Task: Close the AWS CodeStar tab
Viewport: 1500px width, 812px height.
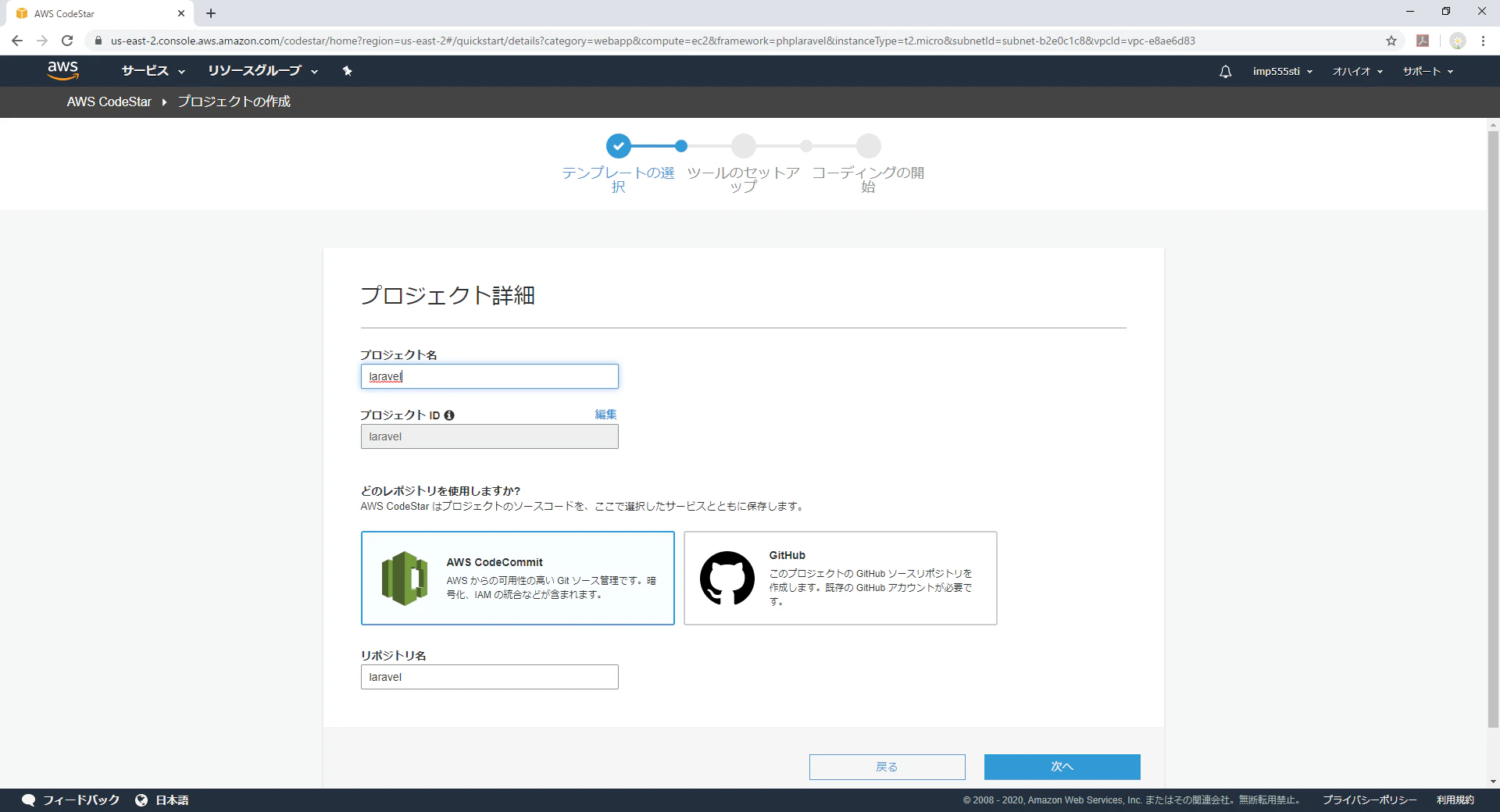Action: (x=181, y=13)
